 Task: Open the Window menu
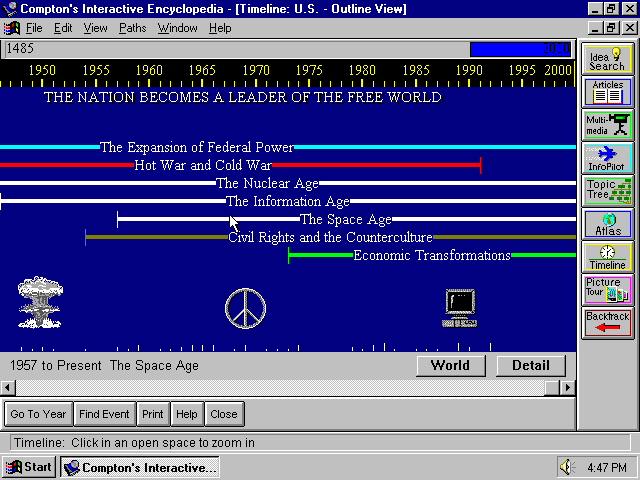click(x=178, y=28)
